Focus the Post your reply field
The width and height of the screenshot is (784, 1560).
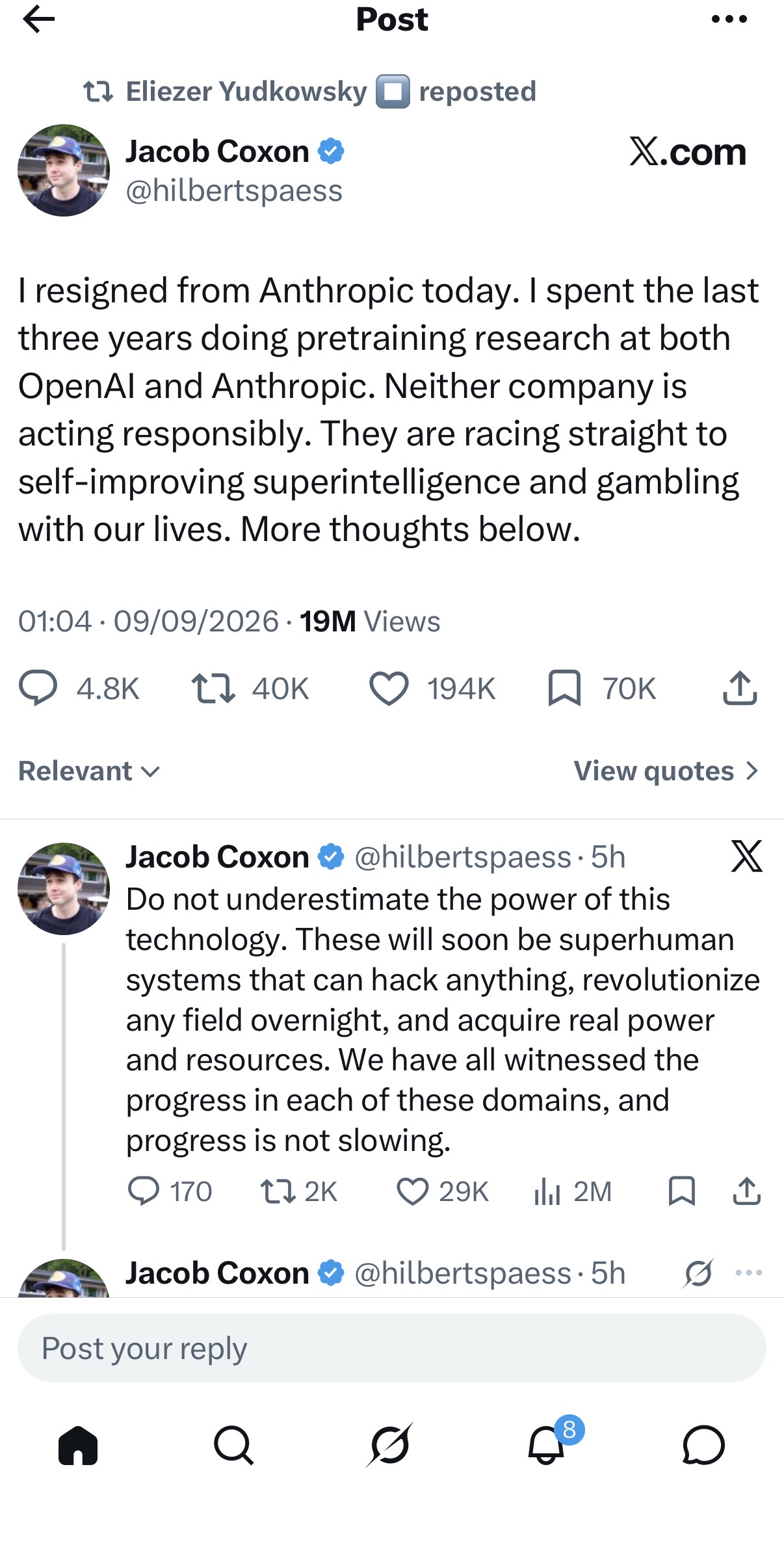point(391,1348)
